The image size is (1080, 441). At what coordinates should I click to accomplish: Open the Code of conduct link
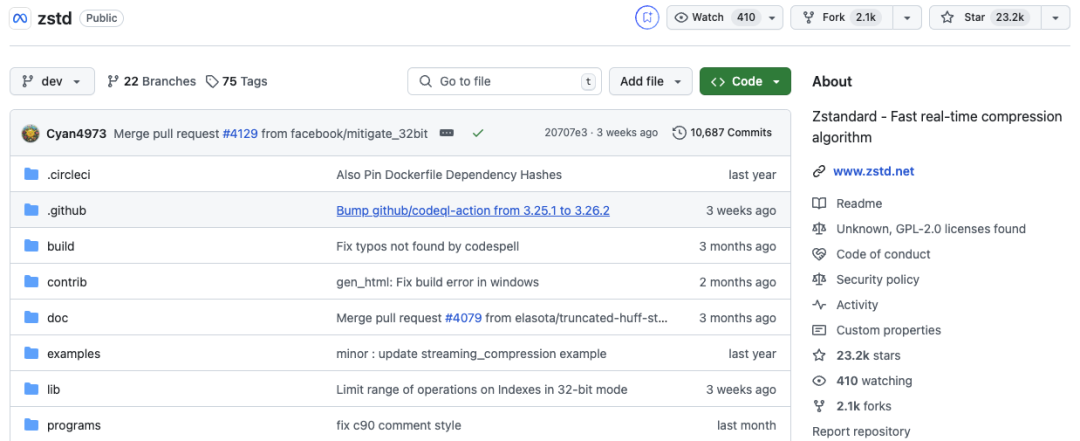coord(883,254)
